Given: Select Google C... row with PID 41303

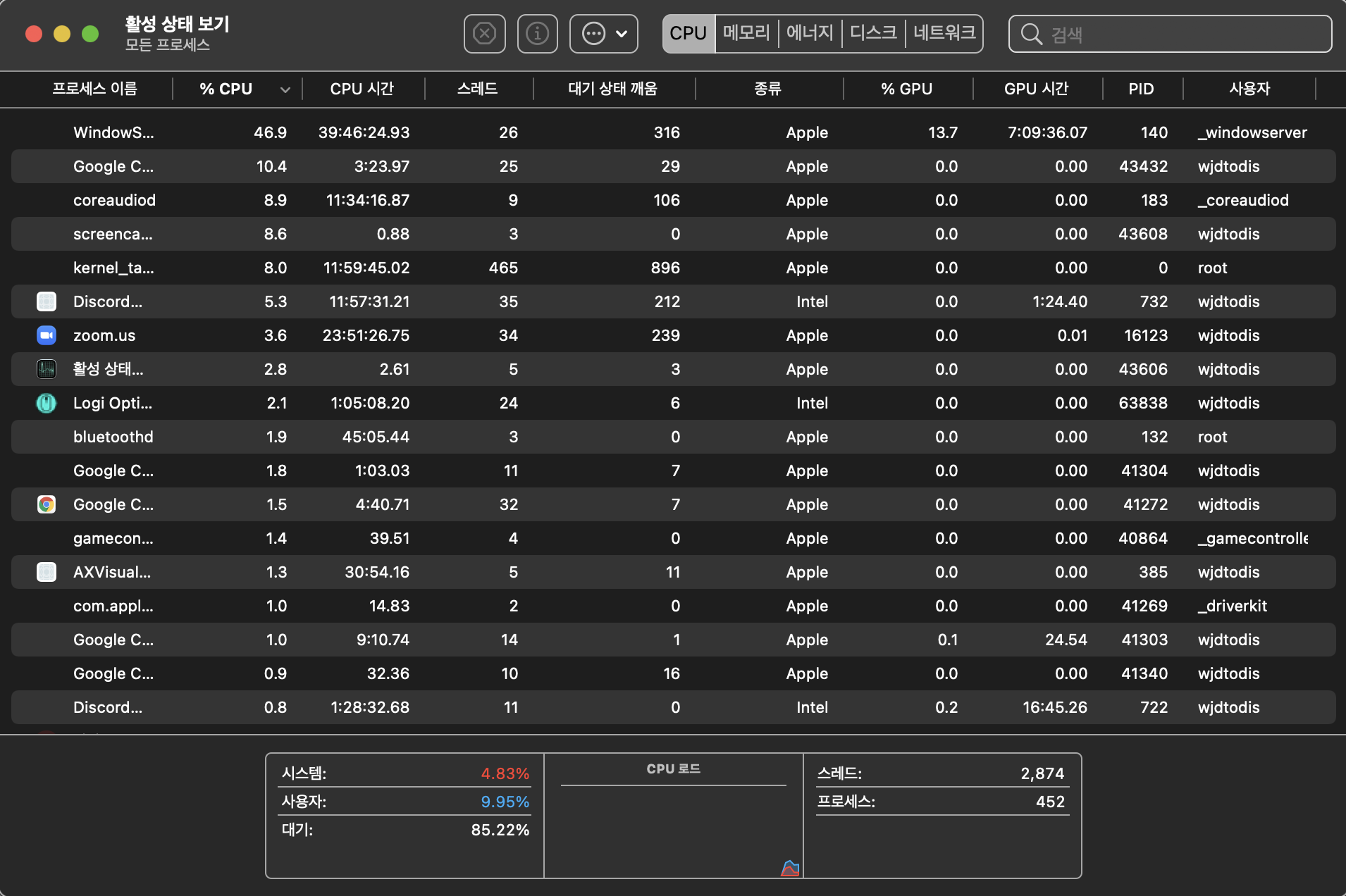Looking at the screenshot, I should tap(673, 640).
